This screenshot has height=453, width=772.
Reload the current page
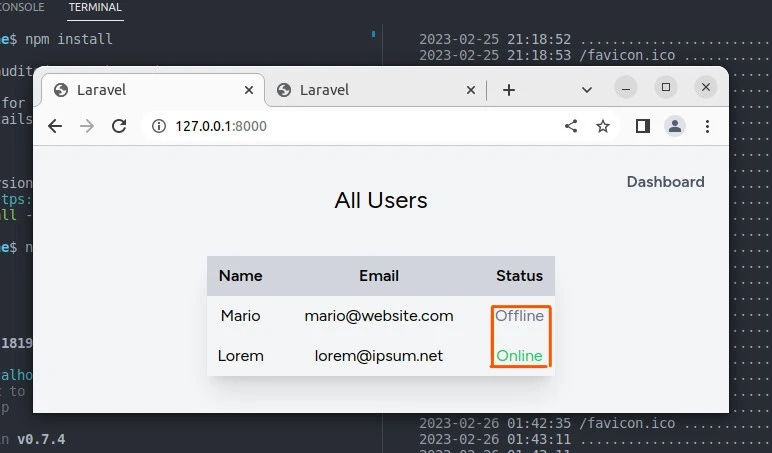coord(119,126)
